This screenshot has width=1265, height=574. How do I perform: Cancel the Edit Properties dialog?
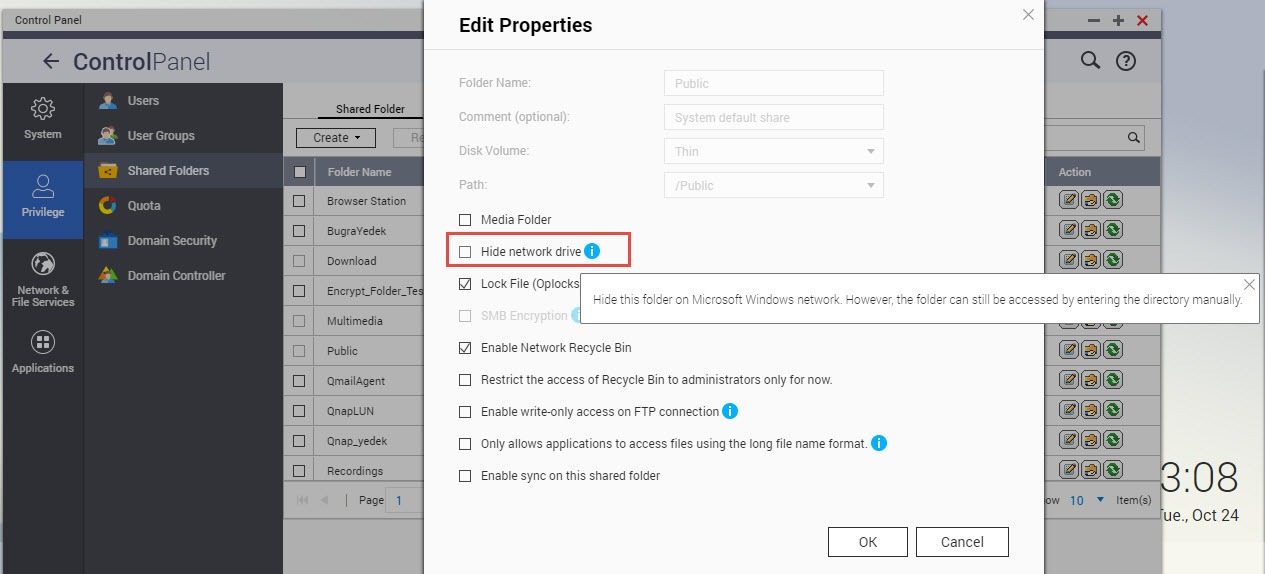coord(962,542)
